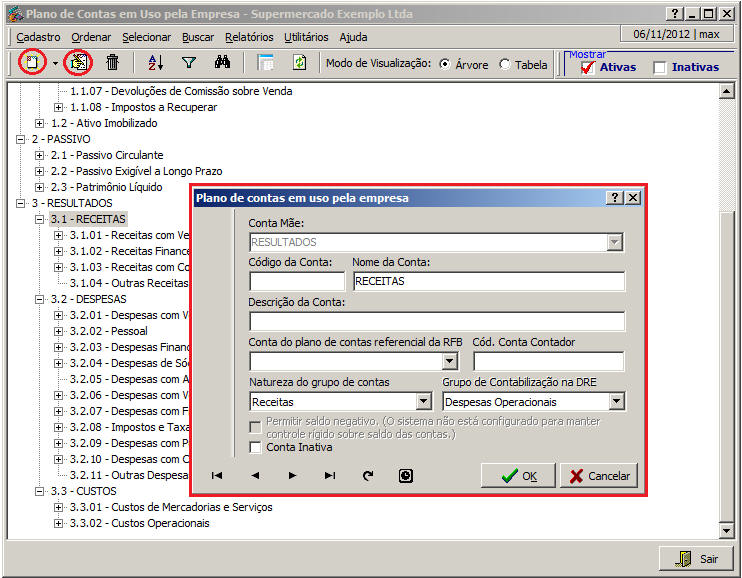
Task: Go to last record in dialog
Action: [330, 476]
